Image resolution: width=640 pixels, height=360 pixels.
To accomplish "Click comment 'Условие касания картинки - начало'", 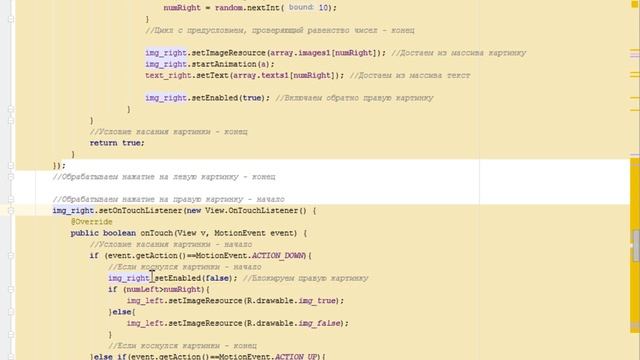I will click(x=171, y=244).
